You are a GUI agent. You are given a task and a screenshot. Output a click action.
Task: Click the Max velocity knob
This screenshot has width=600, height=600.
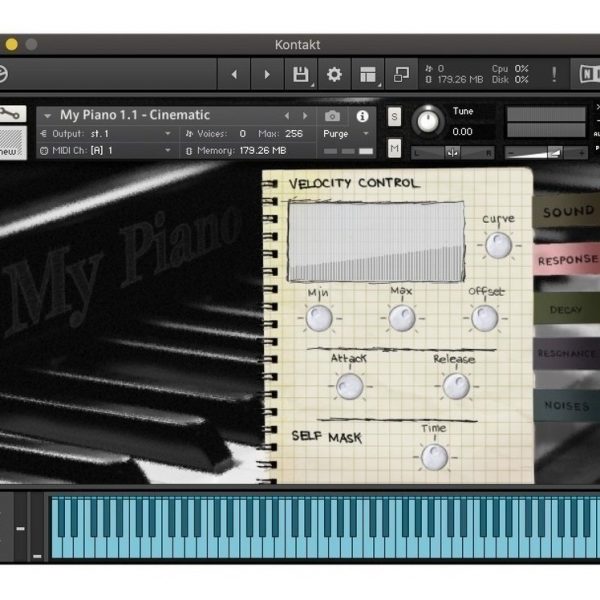[402, 318]
